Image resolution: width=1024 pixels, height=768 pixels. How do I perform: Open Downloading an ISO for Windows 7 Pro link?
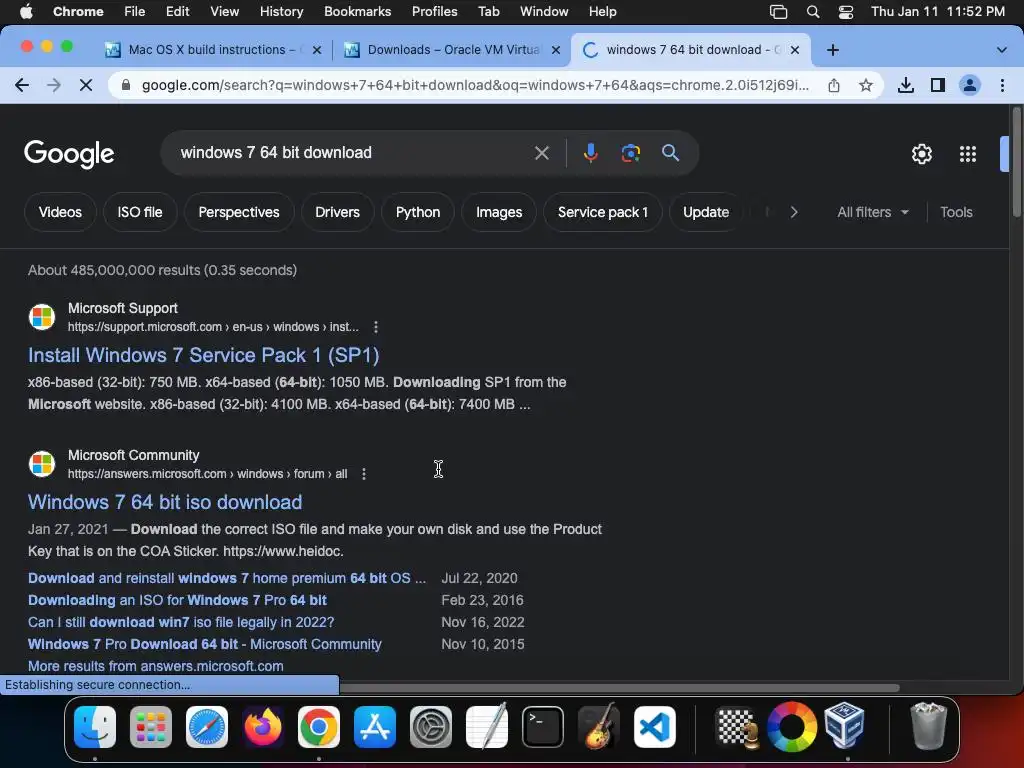[x=178, y=600]
